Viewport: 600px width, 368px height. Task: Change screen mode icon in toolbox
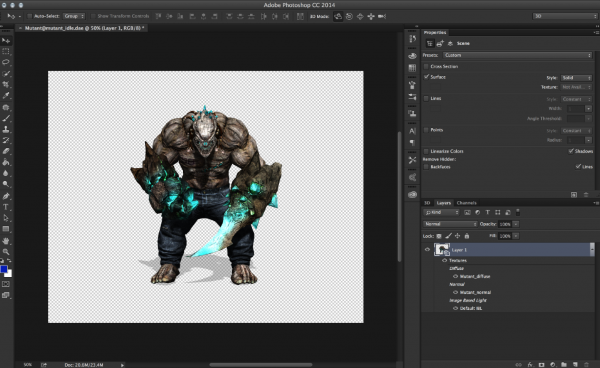pos(6,295)
